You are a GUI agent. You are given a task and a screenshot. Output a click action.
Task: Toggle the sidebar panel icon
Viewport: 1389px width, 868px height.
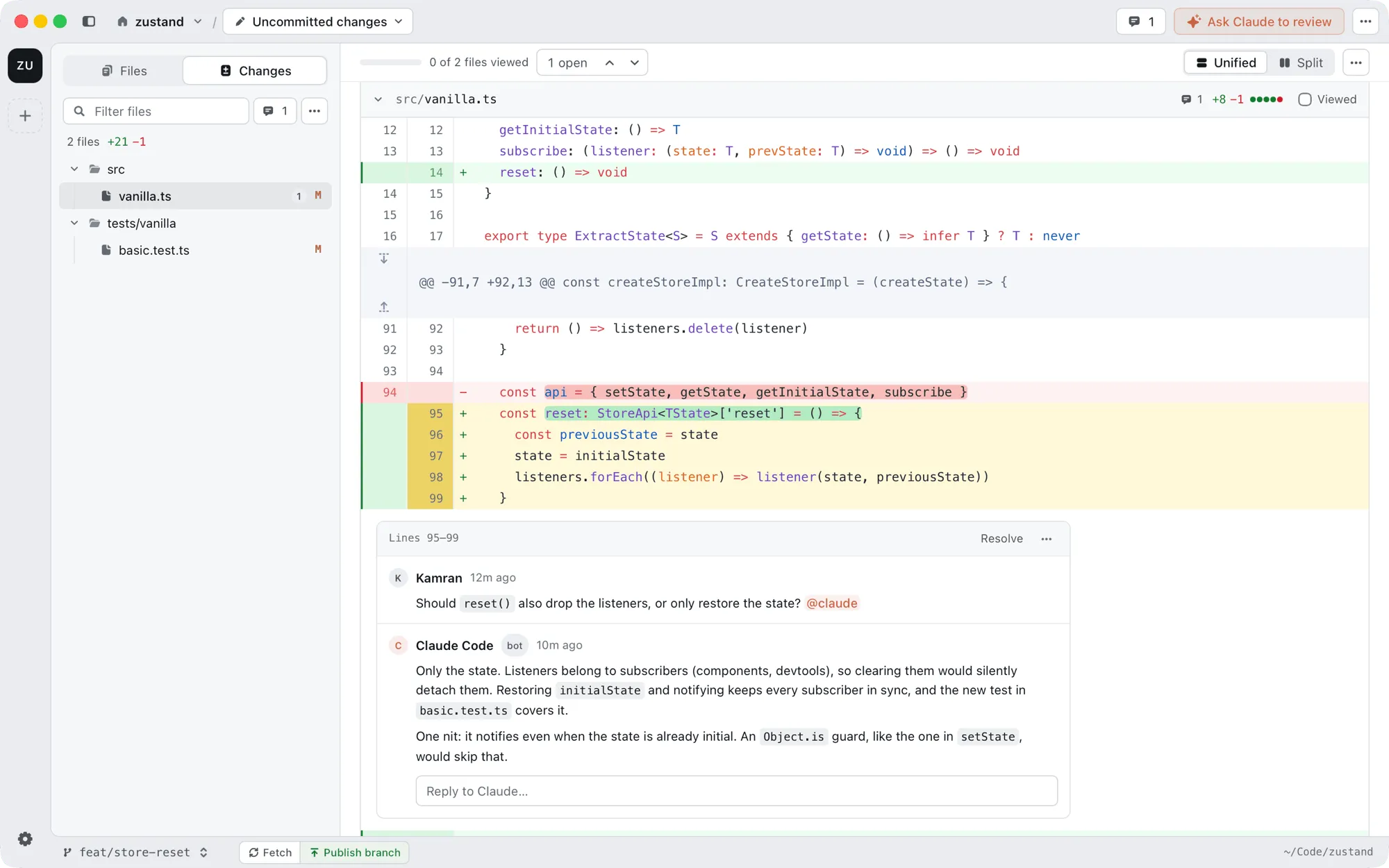click(89, 22)
